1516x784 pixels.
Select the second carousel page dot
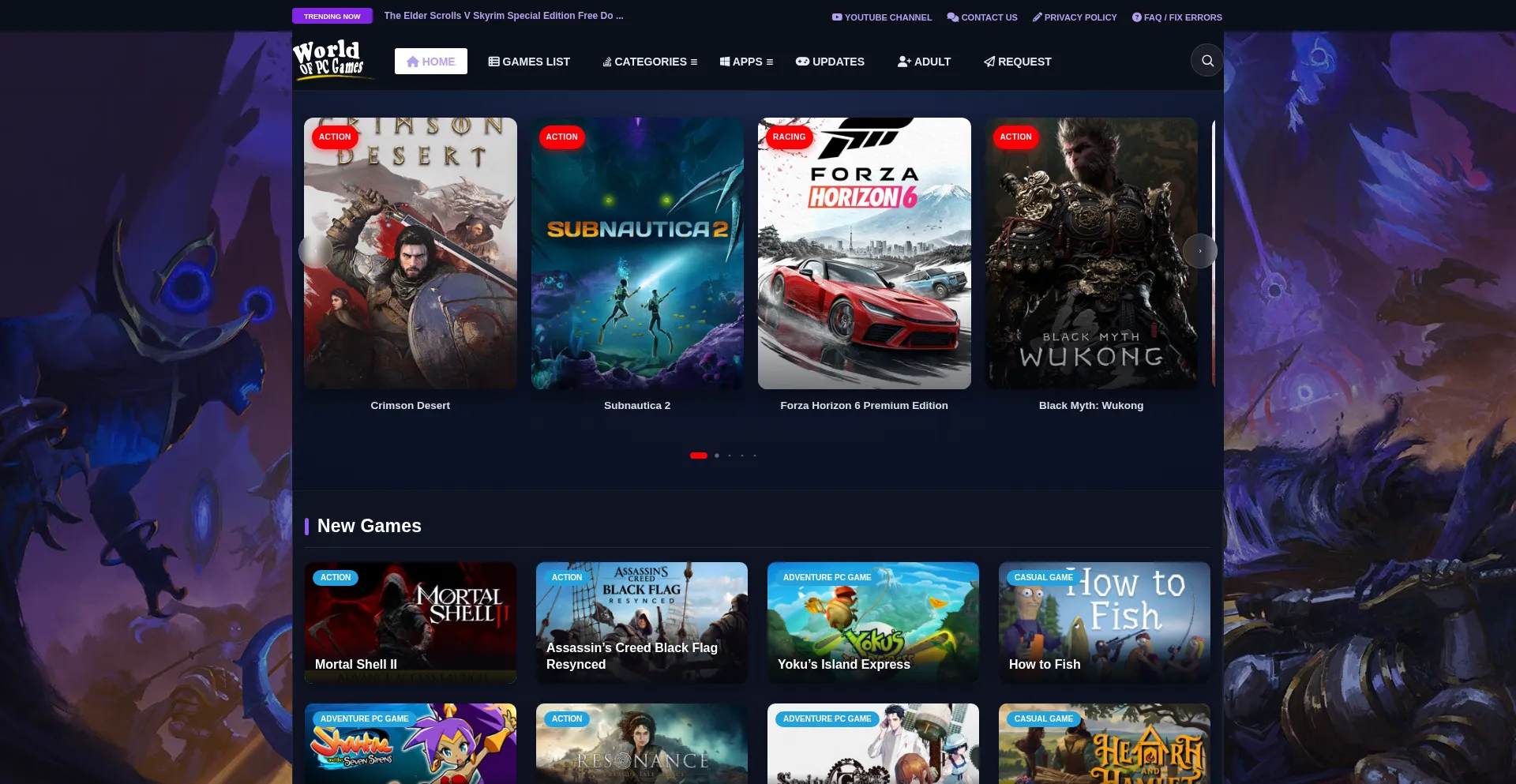(717, 456)
